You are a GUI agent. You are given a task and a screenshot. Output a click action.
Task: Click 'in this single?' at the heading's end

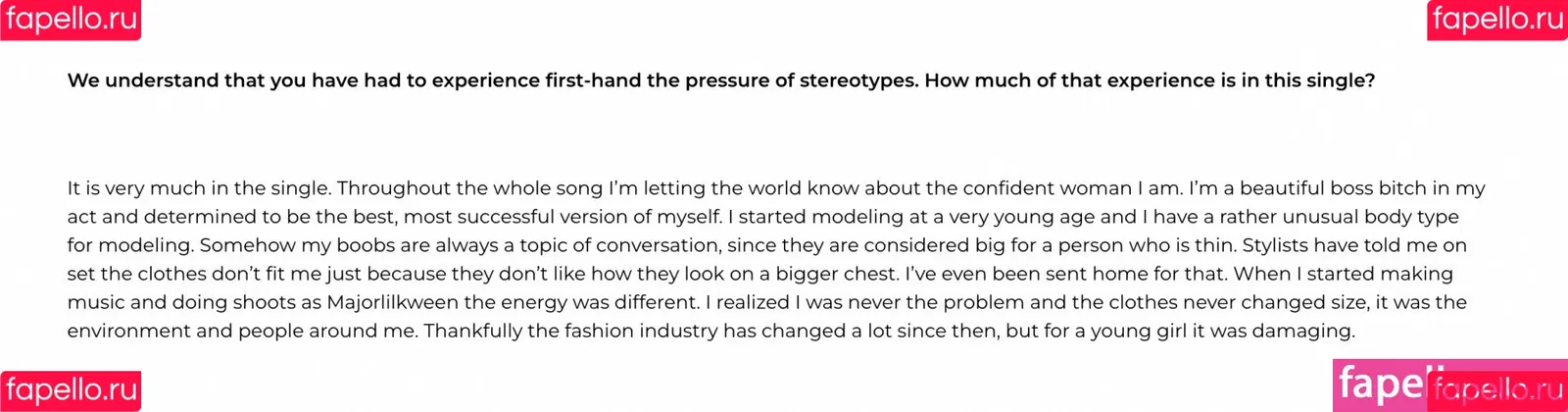coord(1307,80)
